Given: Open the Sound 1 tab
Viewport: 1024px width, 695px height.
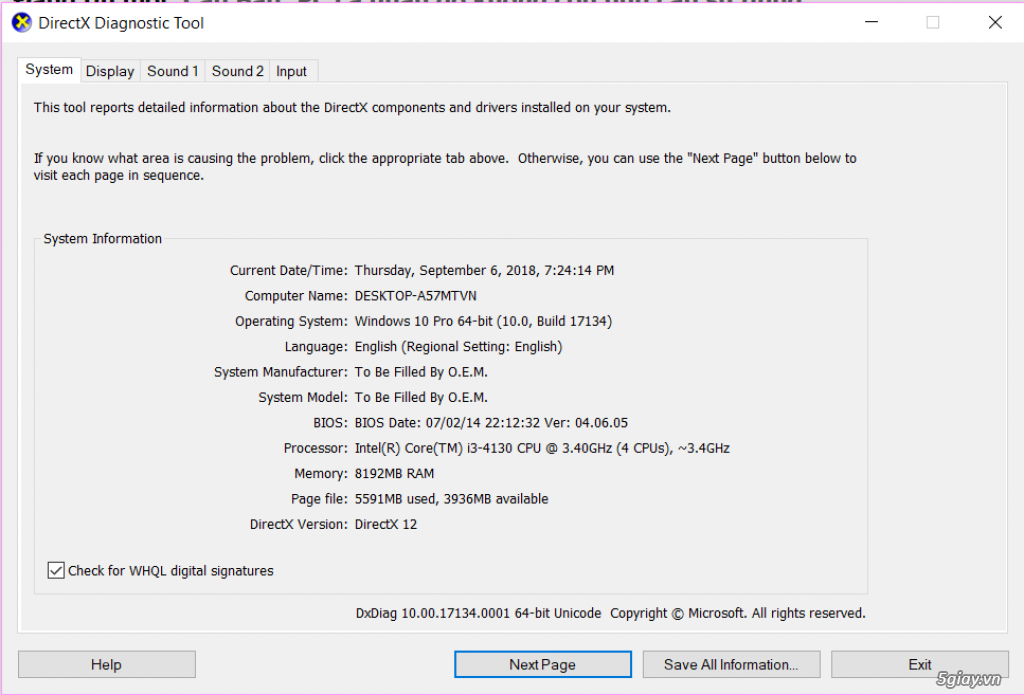Looking at the screenshot, I should (173, 71).
